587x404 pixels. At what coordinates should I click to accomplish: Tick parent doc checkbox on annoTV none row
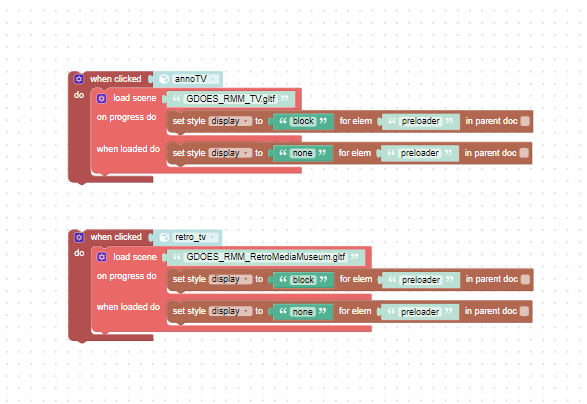click(x=524, y=153)
